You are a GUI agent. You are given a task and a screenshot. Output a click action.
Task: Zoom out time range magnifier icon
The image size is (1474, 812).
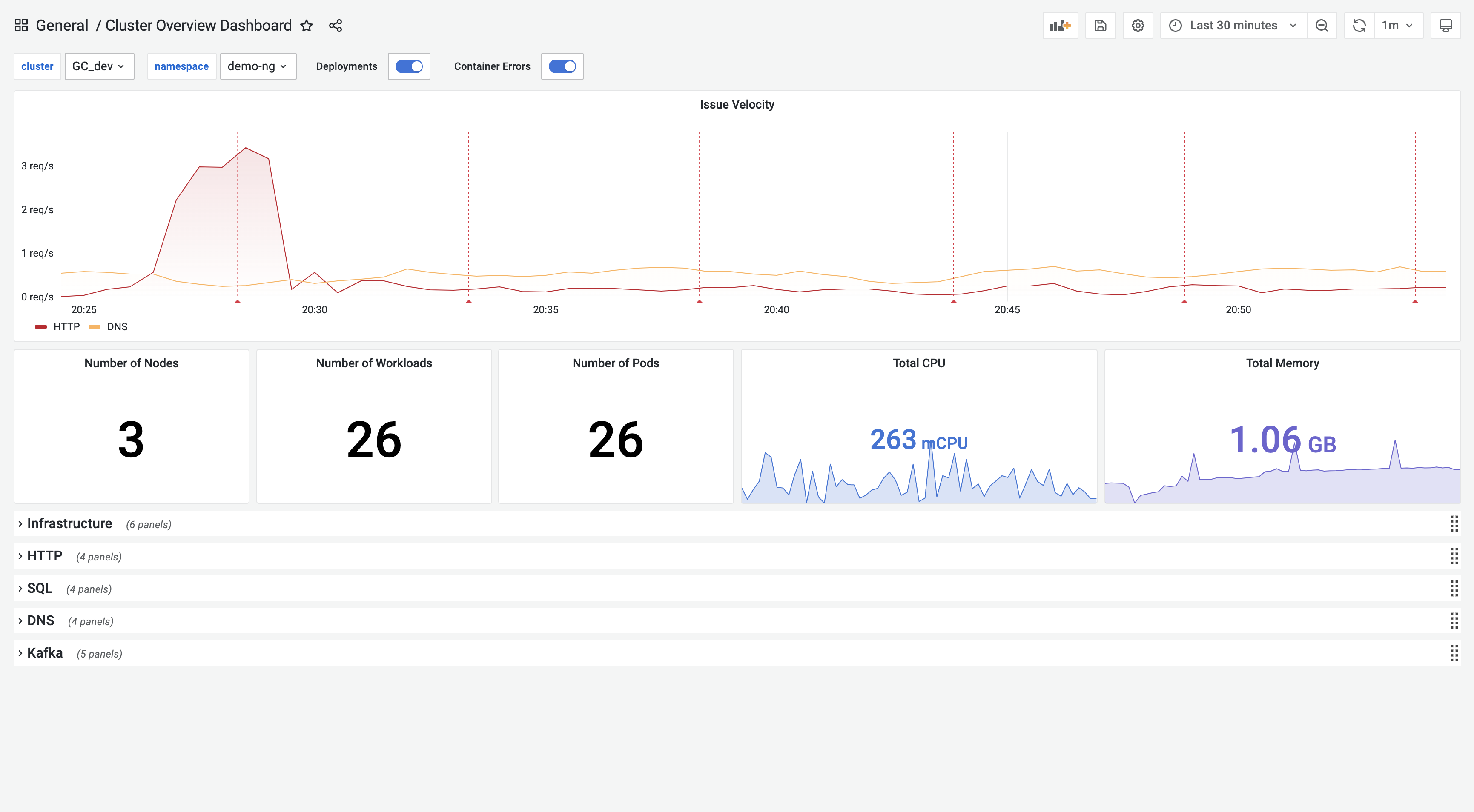coord(1321,26)
